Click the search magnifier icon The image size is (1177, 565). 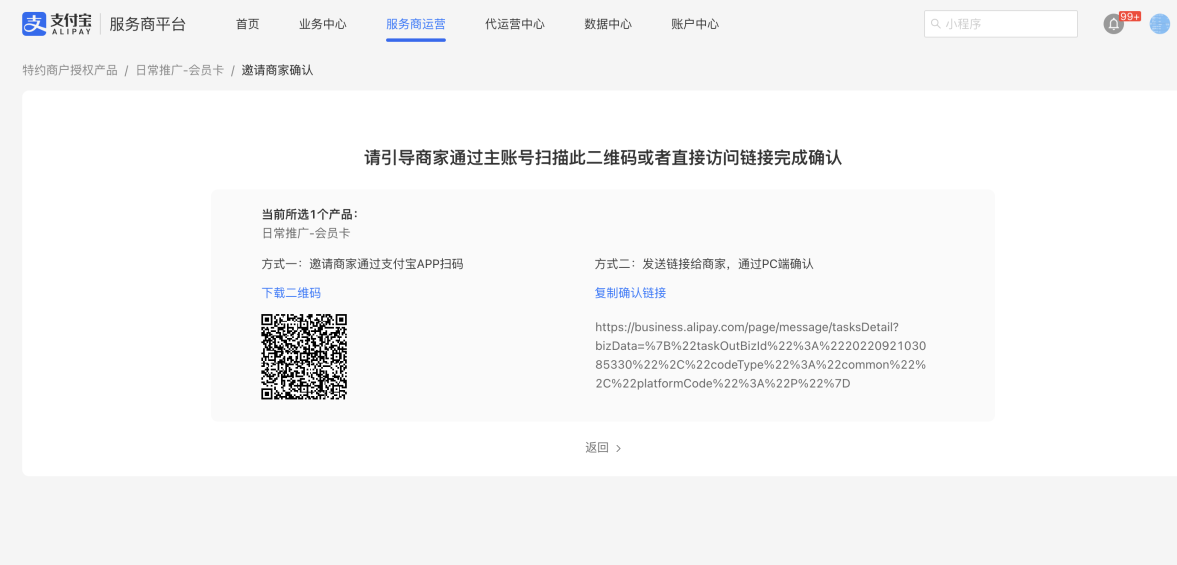pyautogui.click(x=935, y=24)
